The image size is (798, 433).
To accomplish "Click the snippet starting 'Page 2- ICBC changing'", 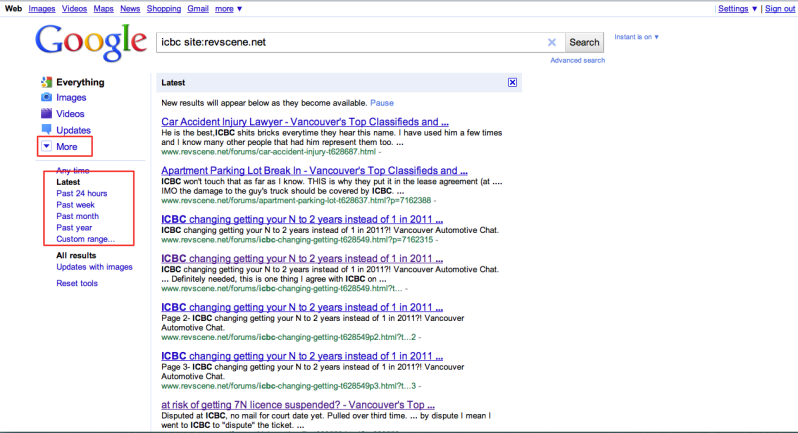I will (x=312, y=323).
